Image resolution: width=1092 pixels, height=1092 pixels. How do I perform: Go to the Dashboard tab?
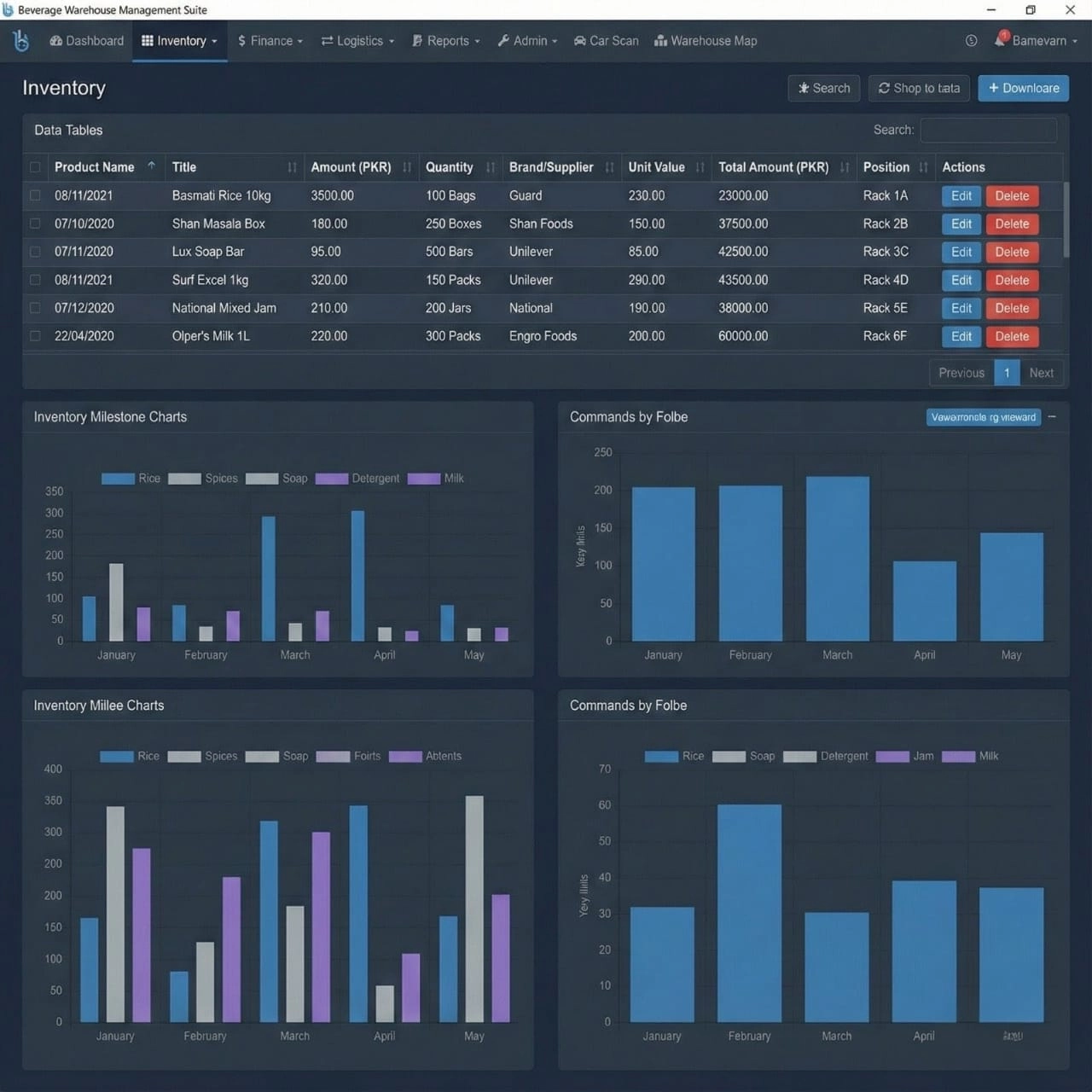coord(87,41)
